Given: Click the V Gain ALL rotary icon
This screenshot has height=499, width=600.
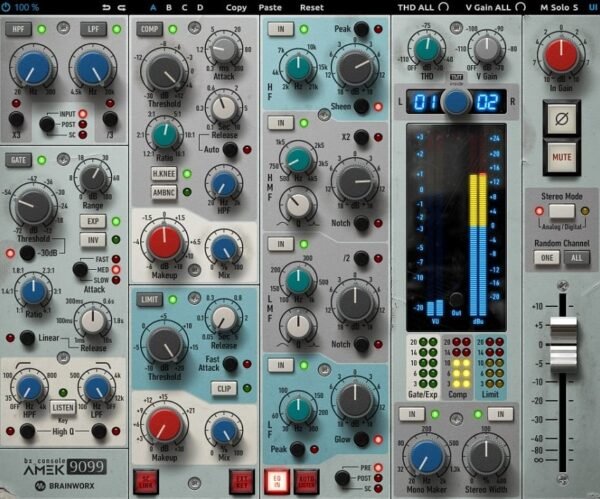Looking at the screenshot, I should (520, 7).
